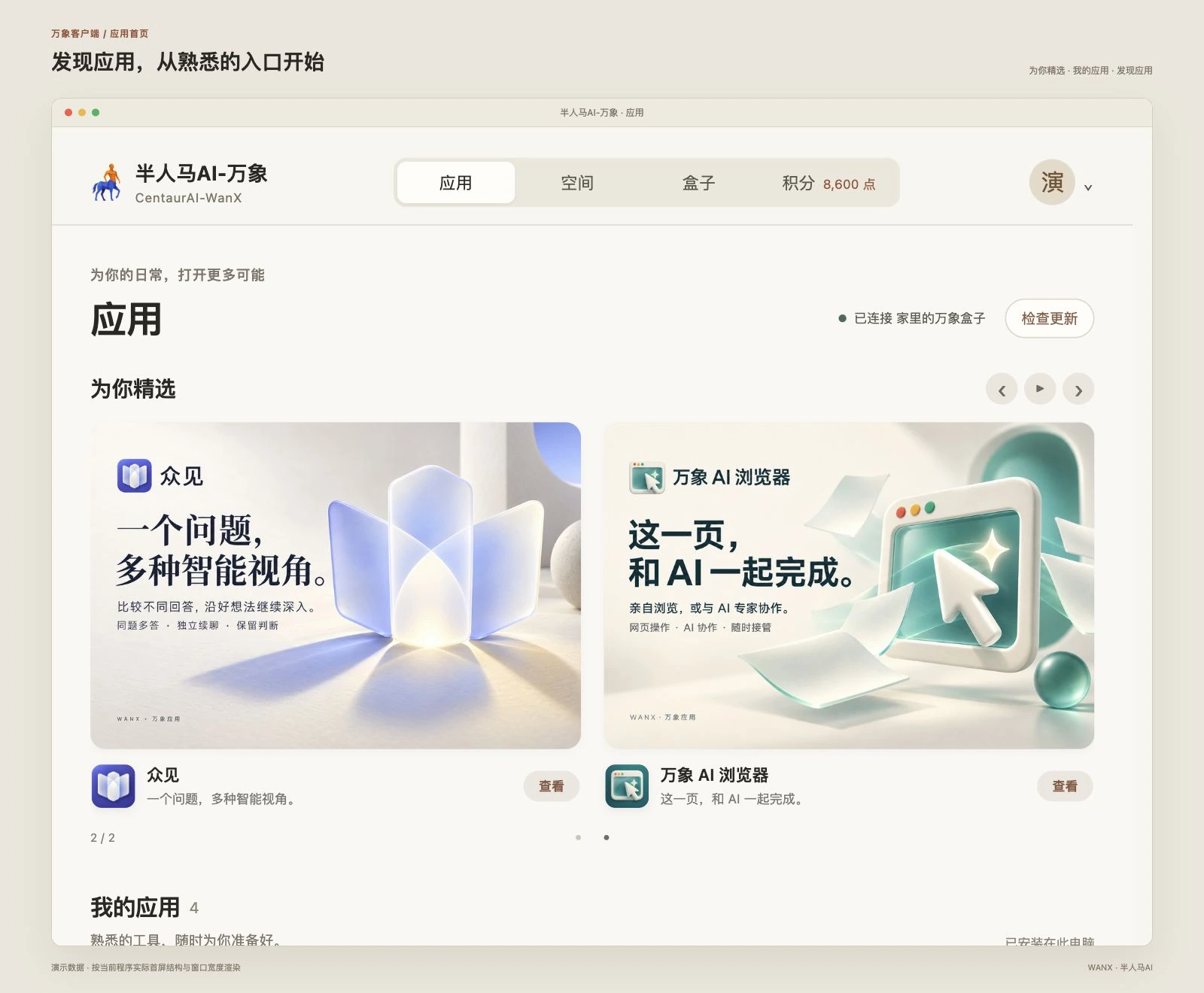1204x993 pixels.
Task: Click the window title 半人马AI-万象 · 应用
Action: (602, 113)
